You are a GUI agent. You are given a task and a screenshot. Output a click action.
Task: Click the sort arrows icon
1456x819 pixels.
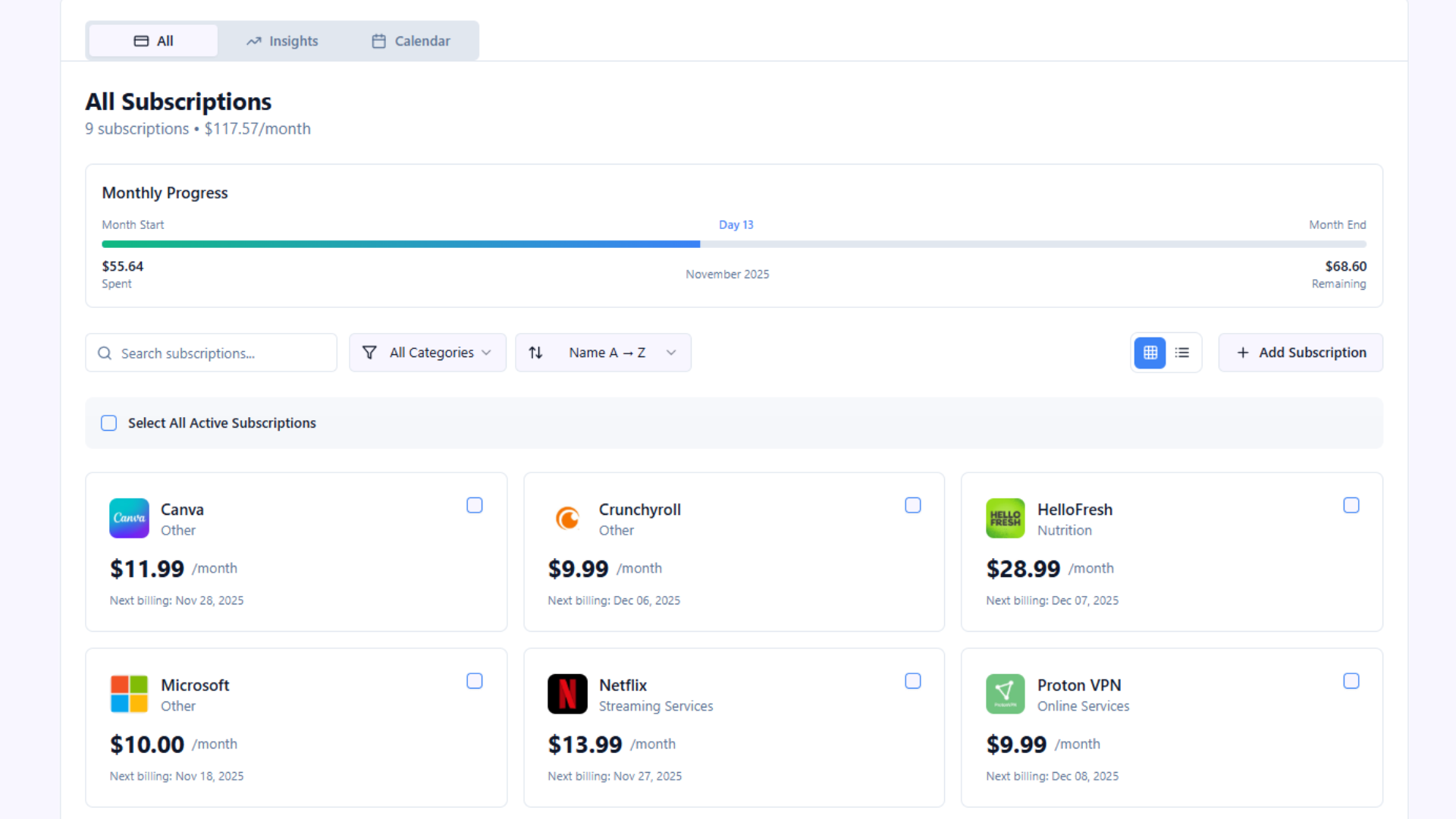[x=535, y=353]
